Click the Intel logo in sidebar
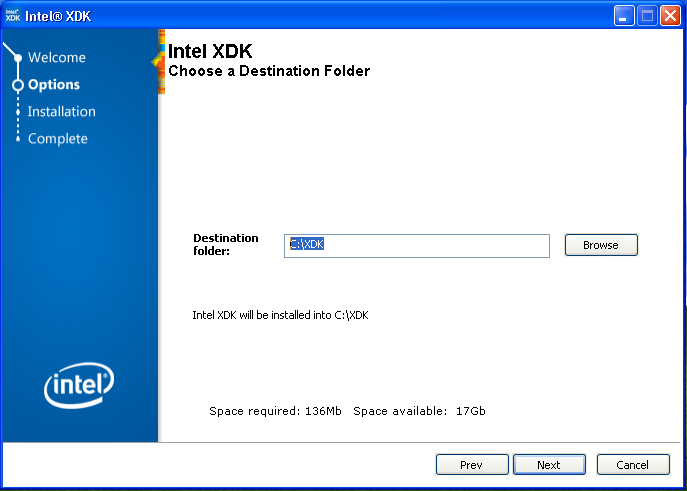 pos(79,385)
